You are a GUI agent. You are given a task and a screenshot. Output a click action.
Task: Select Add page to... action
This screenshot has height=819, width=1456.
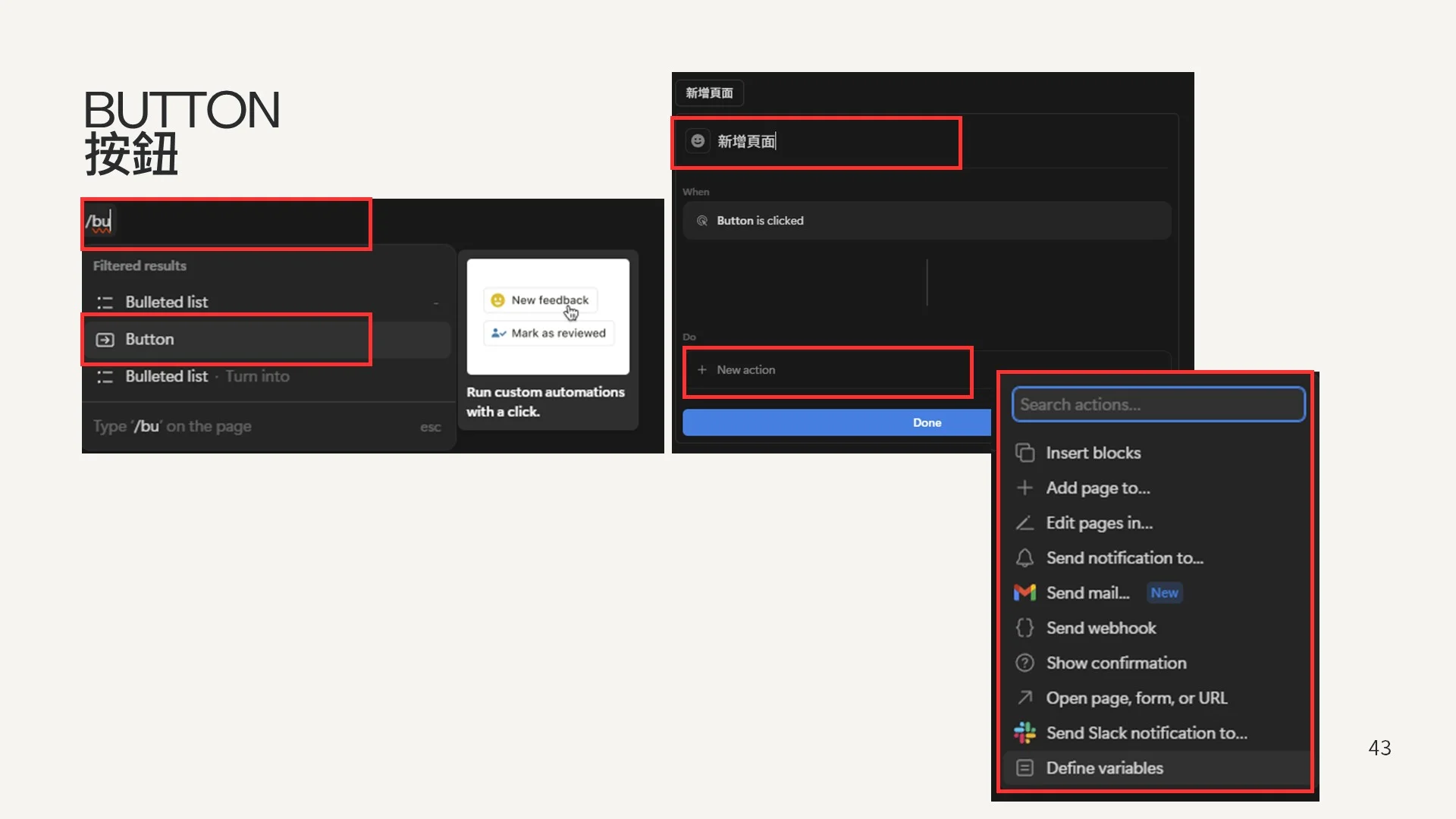(x=1097, y=488)
